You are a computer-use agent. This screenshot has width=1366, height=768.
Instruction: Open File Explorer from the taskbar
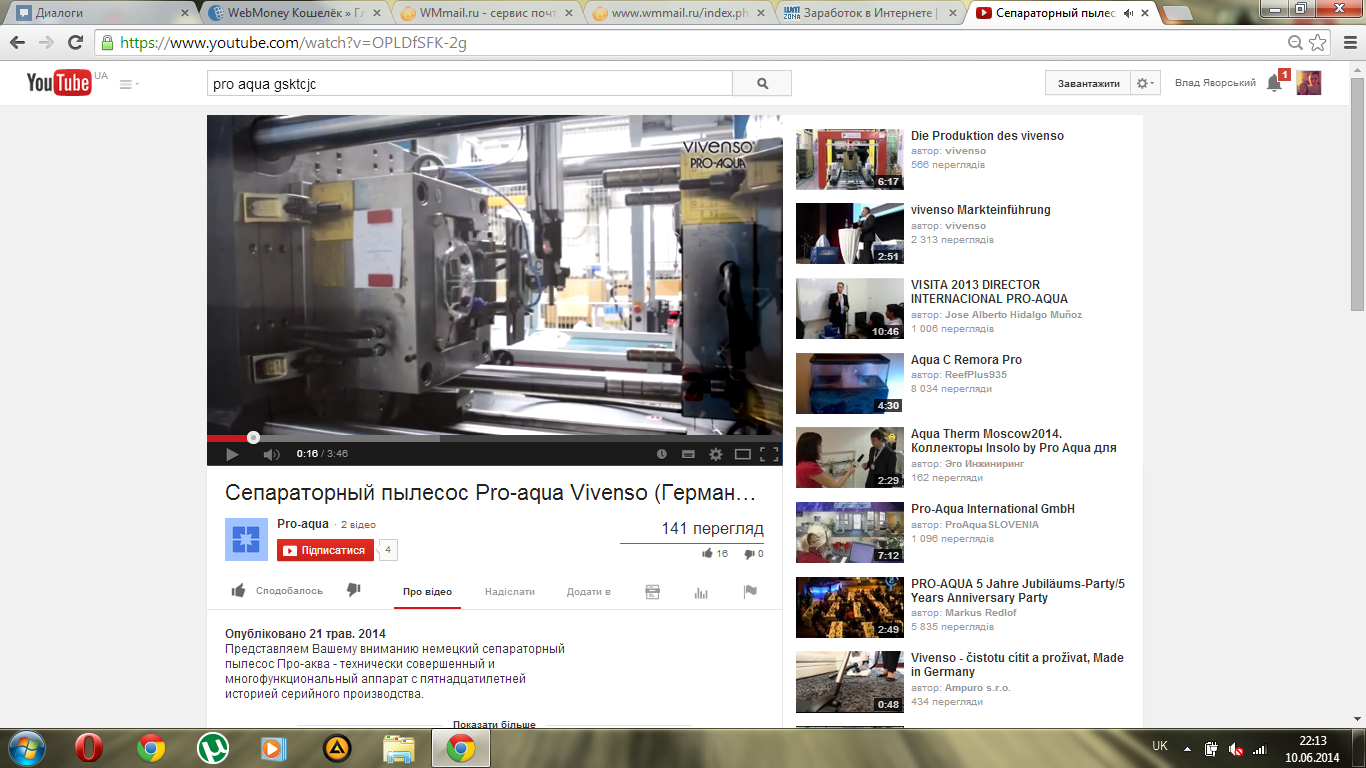point(399,747)
